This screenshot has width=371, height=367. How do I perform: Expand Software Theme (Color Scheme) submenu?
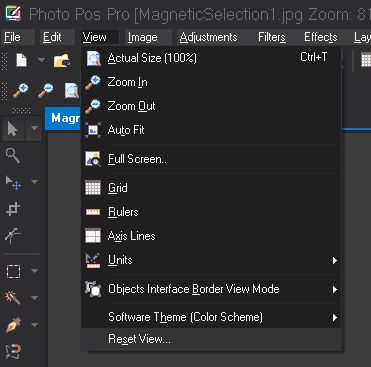(x=211, y=317)
